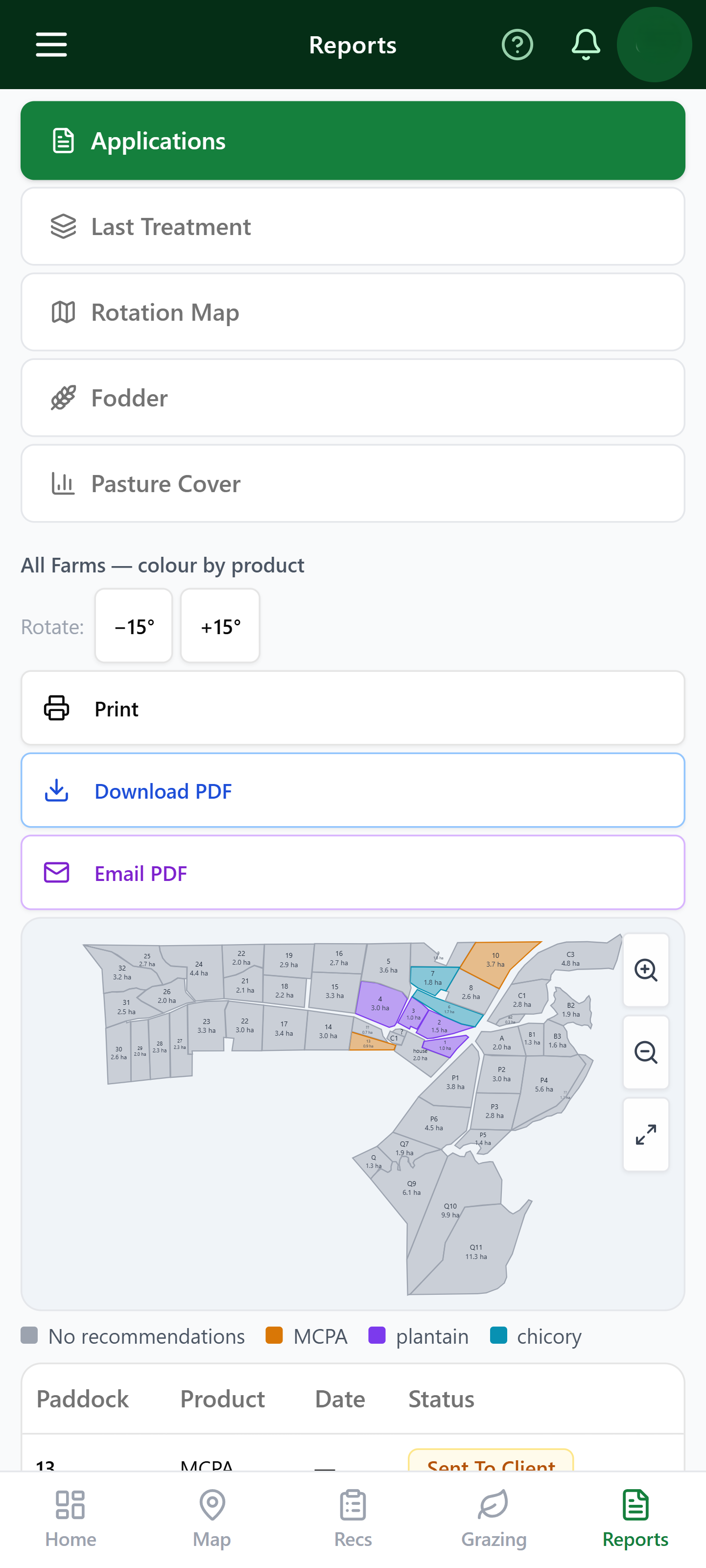Select paddock 10 on the map

[x=496, y=964]
